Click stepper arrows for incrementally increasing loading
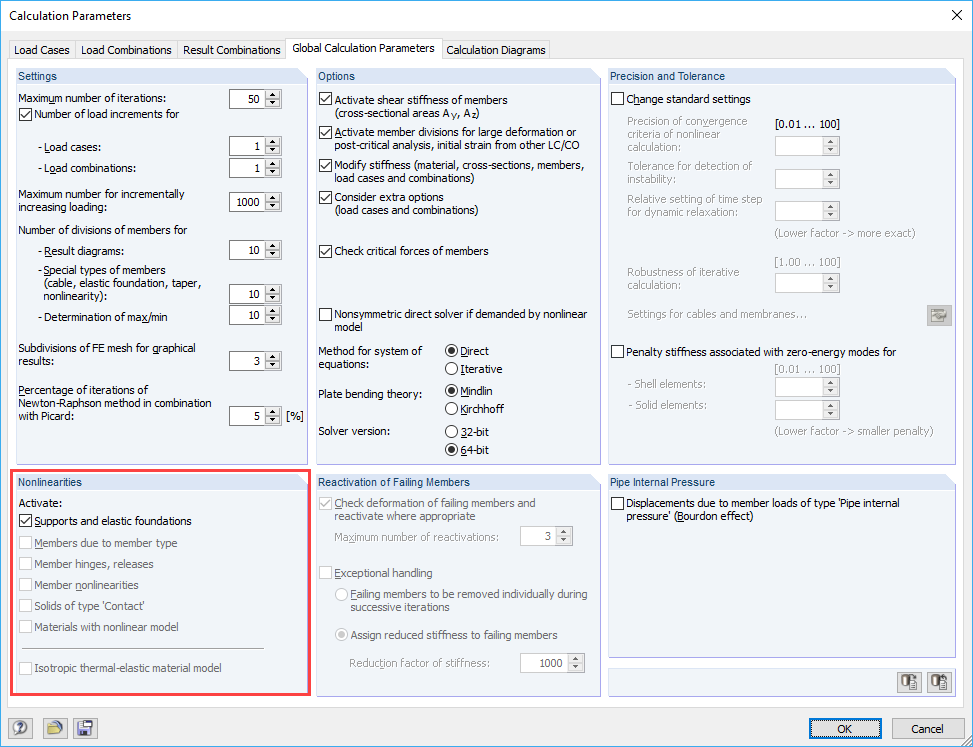973x747 pixels. pyautogui.click(x=273, y=202)
